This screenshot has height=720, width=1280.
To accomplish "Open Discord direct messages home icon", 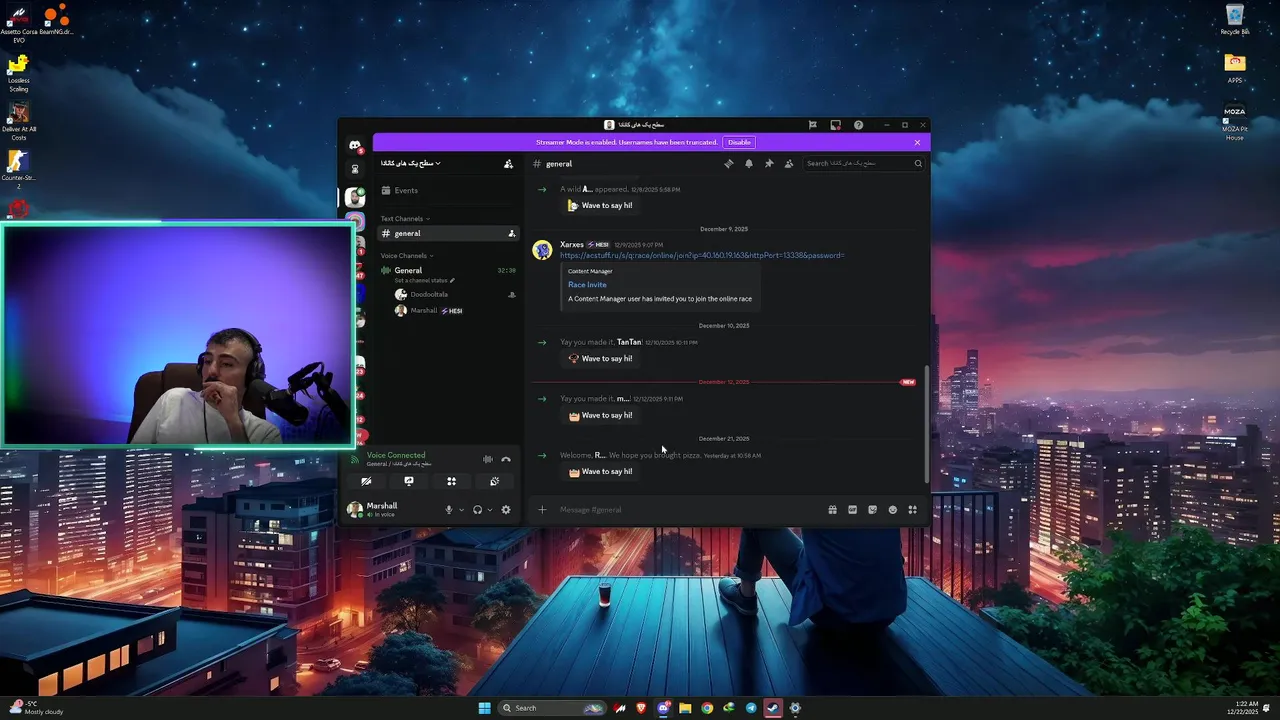I will point(355,145).
